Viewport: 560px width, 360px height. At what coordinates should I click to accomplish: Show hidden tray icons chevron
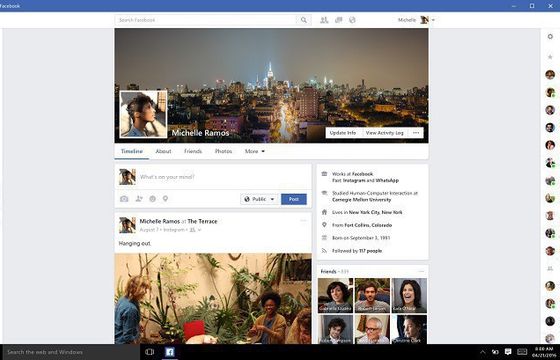tap(482, 352)
